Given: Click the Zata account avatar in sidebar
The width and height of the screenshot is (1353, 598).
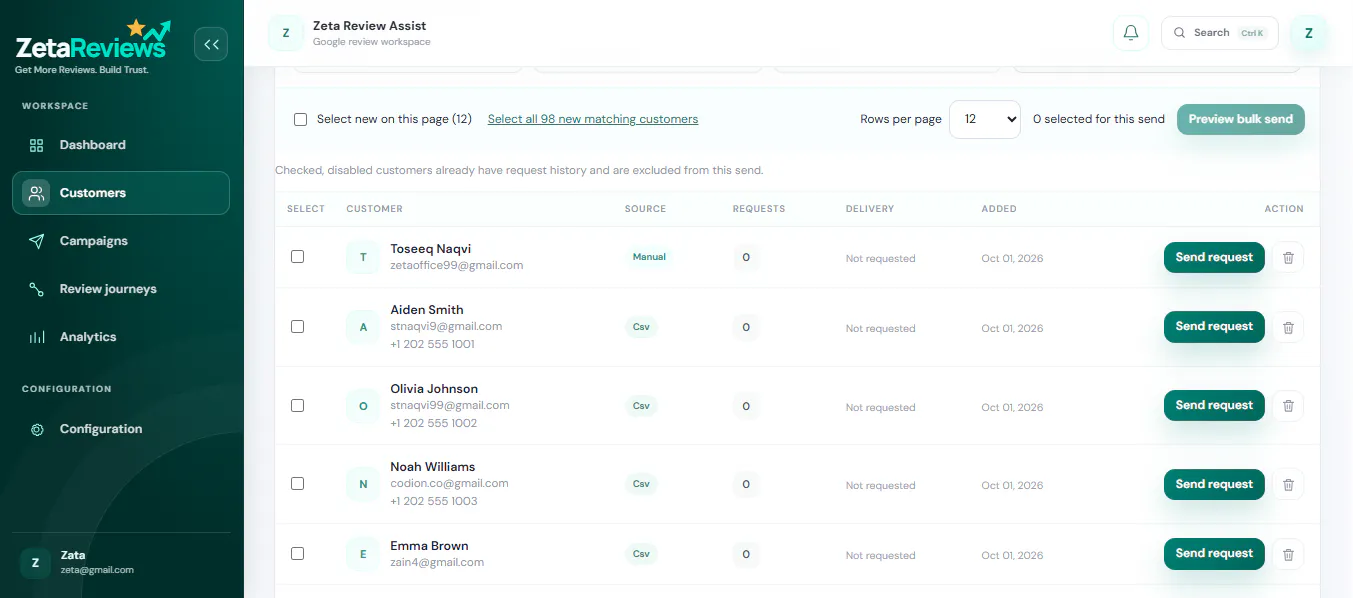Looking at the screenshot, I should coord(35,562).
